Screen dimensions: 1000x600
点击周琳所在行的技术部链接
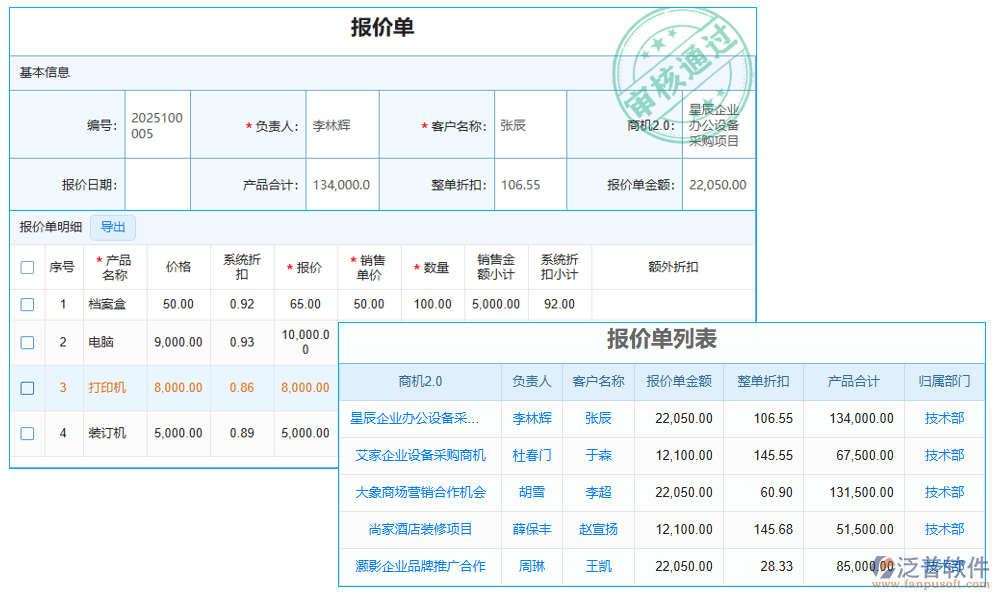click(944, 566)
